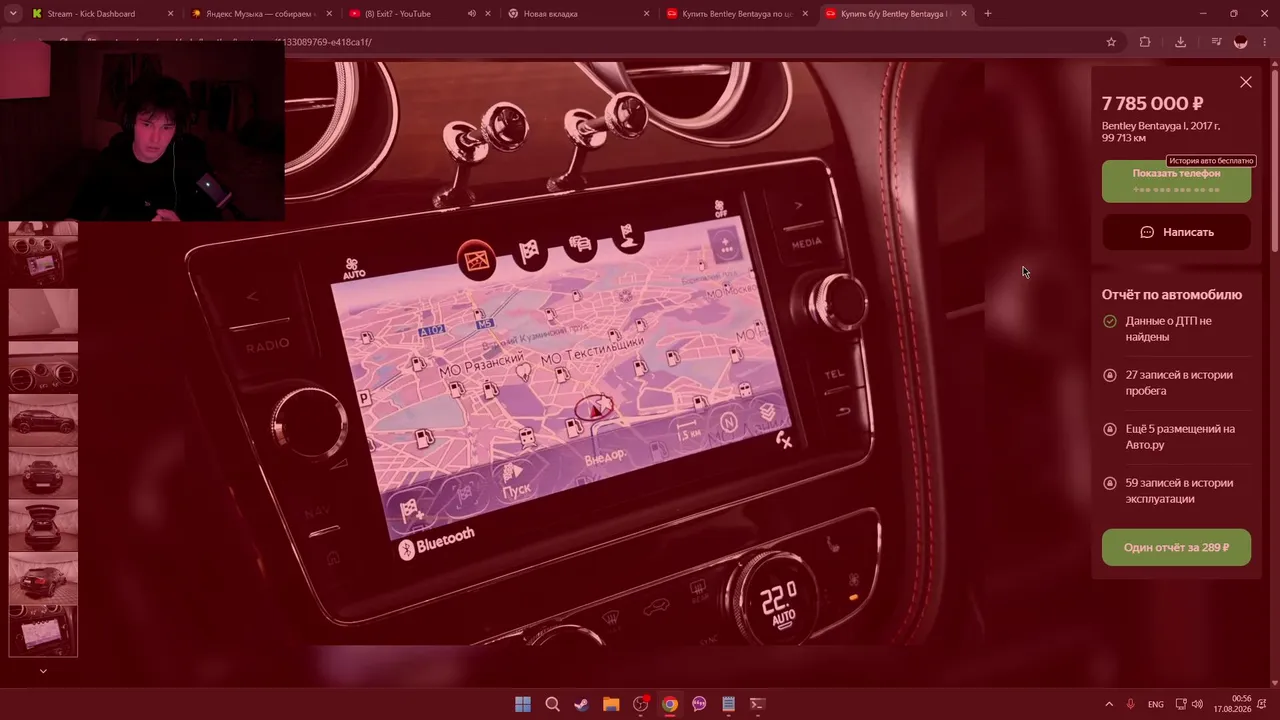Screen dimensions: 1280x720
Task: Open the OBS icon with red badge
Action: [x=641, y=704]
